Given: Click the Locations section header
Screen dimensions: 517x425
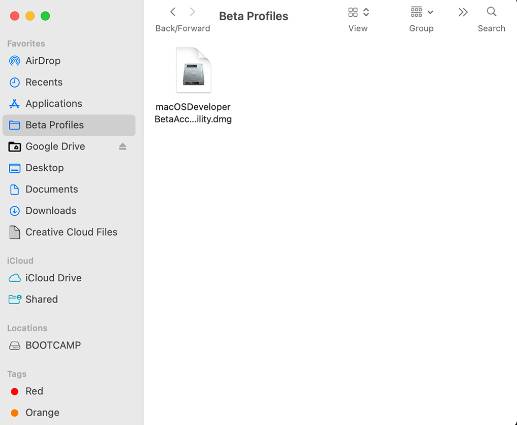Looking at the screenshot, I should [27, 328].
